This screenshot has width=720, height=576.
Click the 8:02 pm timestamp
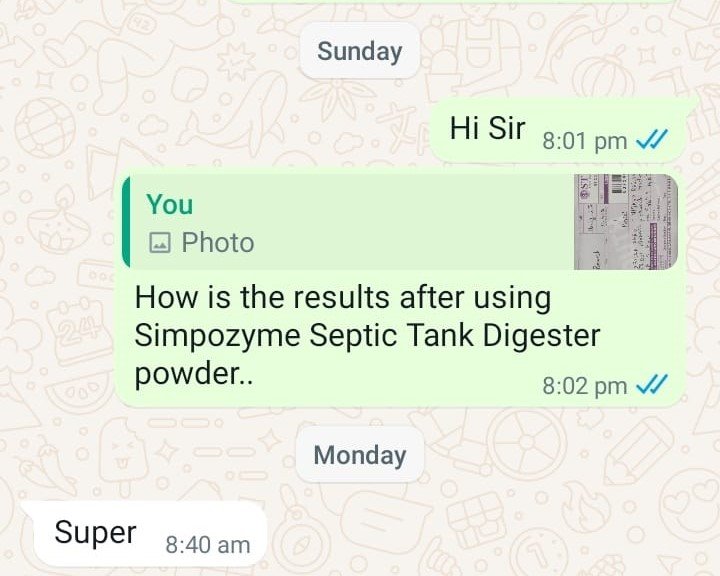585,386
